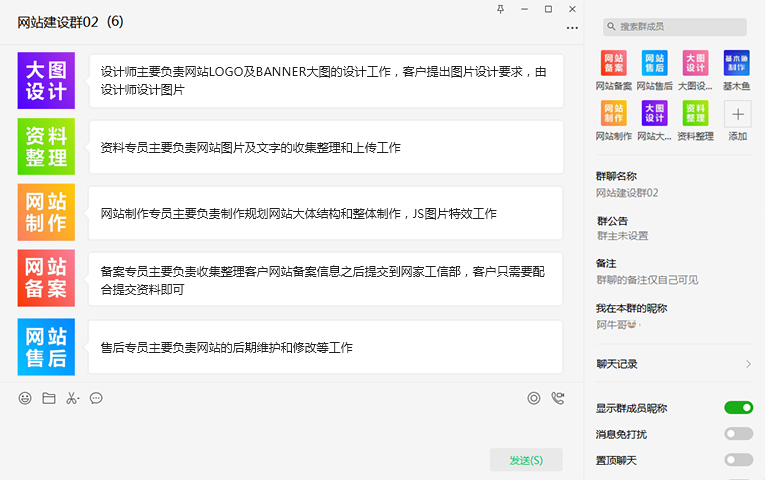768x482 pixels.
Task: Click the send file folder icon
Action: [x=48, y=398]
